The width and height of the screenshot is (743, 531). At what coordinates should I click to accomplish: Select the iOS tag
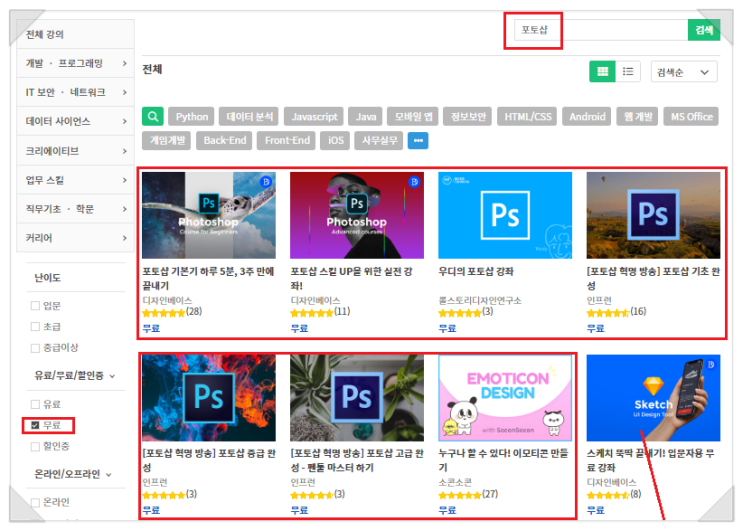click(x=335, y=141)
